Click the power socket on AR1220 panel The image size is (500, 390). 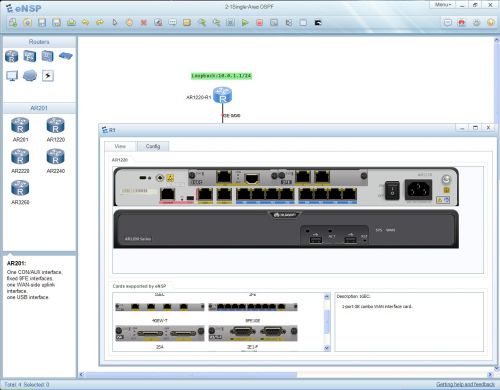click(418, 190)
